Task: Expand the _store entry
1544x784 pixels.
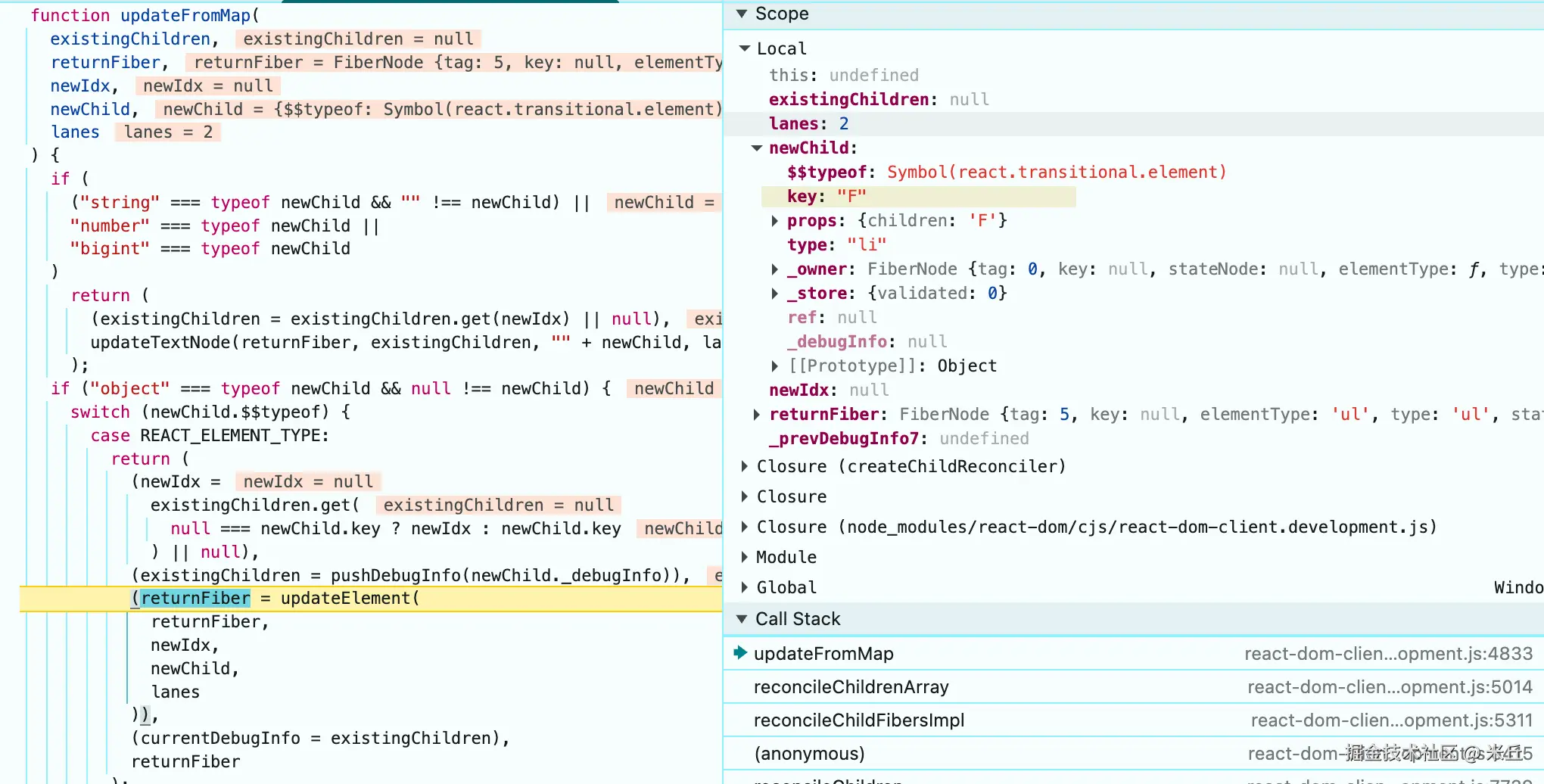Action: click(774, 294)
